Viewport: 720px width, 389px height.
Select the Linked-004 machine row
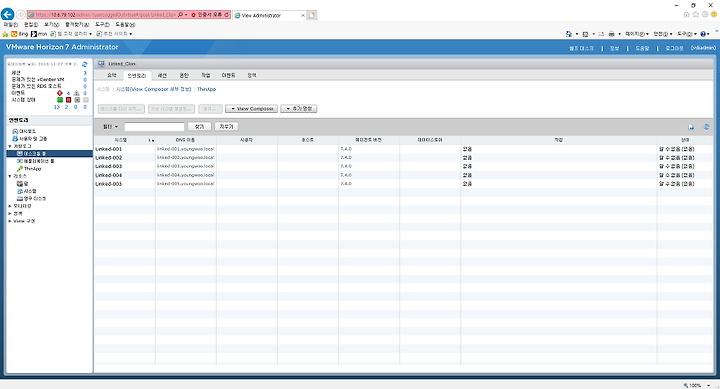coord(404,175)
